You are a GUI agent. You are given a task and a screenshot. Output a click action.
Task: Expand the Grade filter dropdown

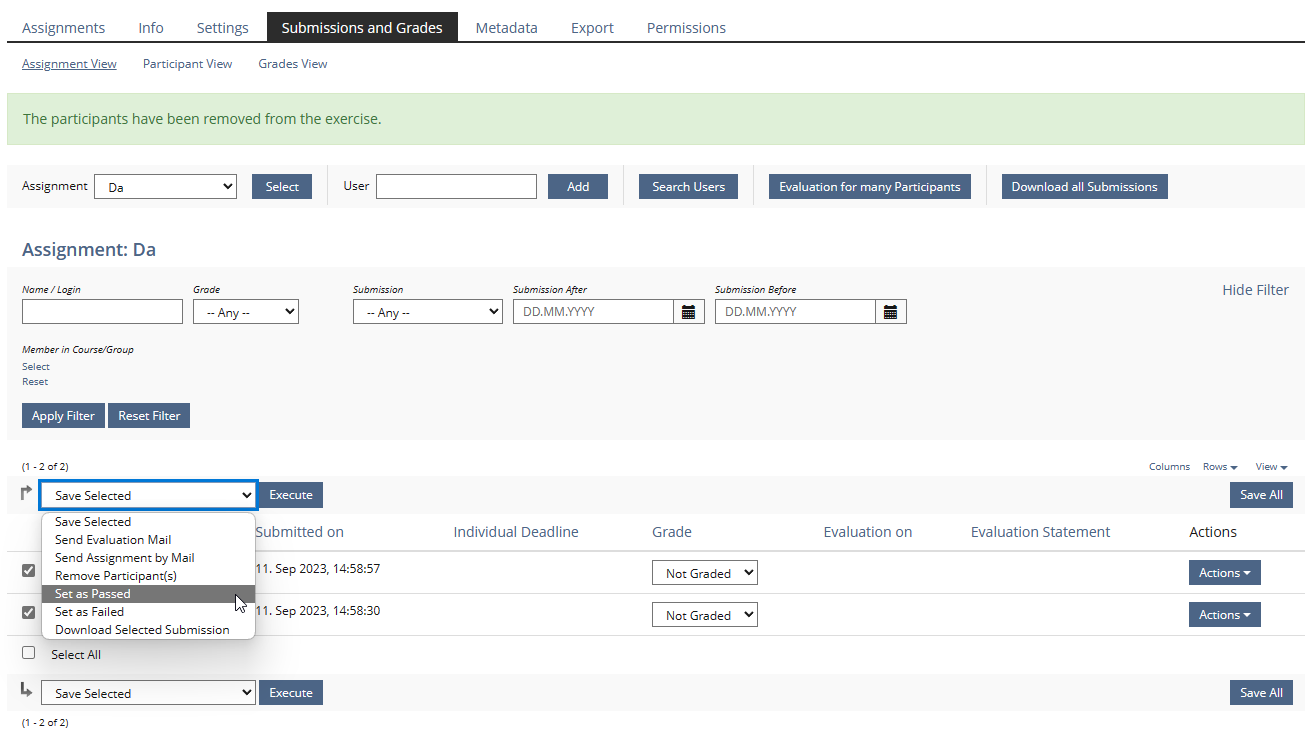click(245, 312)
